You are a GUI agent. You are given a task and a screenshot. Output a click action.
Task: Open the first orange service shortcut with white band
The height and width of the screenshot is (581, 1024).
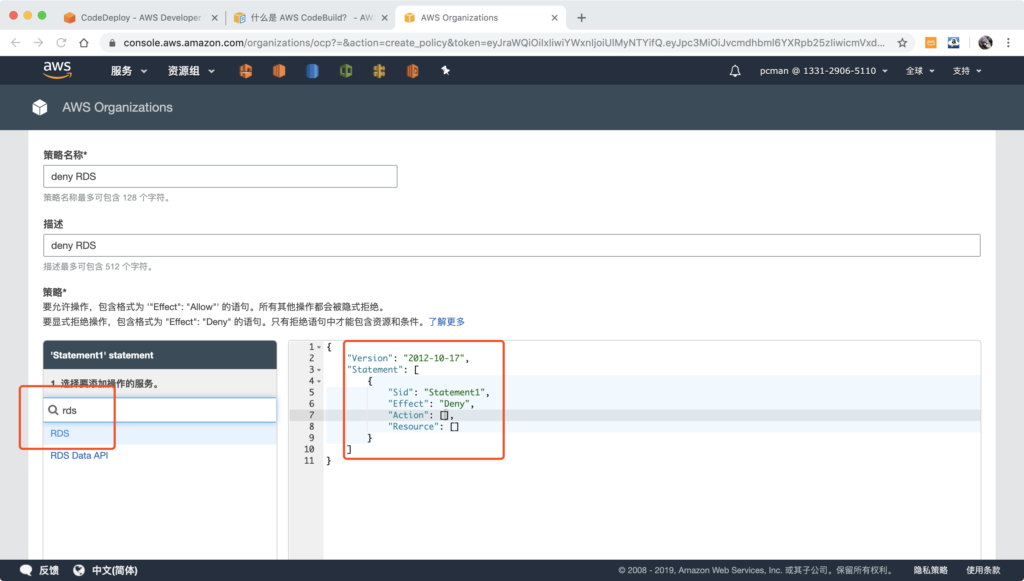click(246, 71)
